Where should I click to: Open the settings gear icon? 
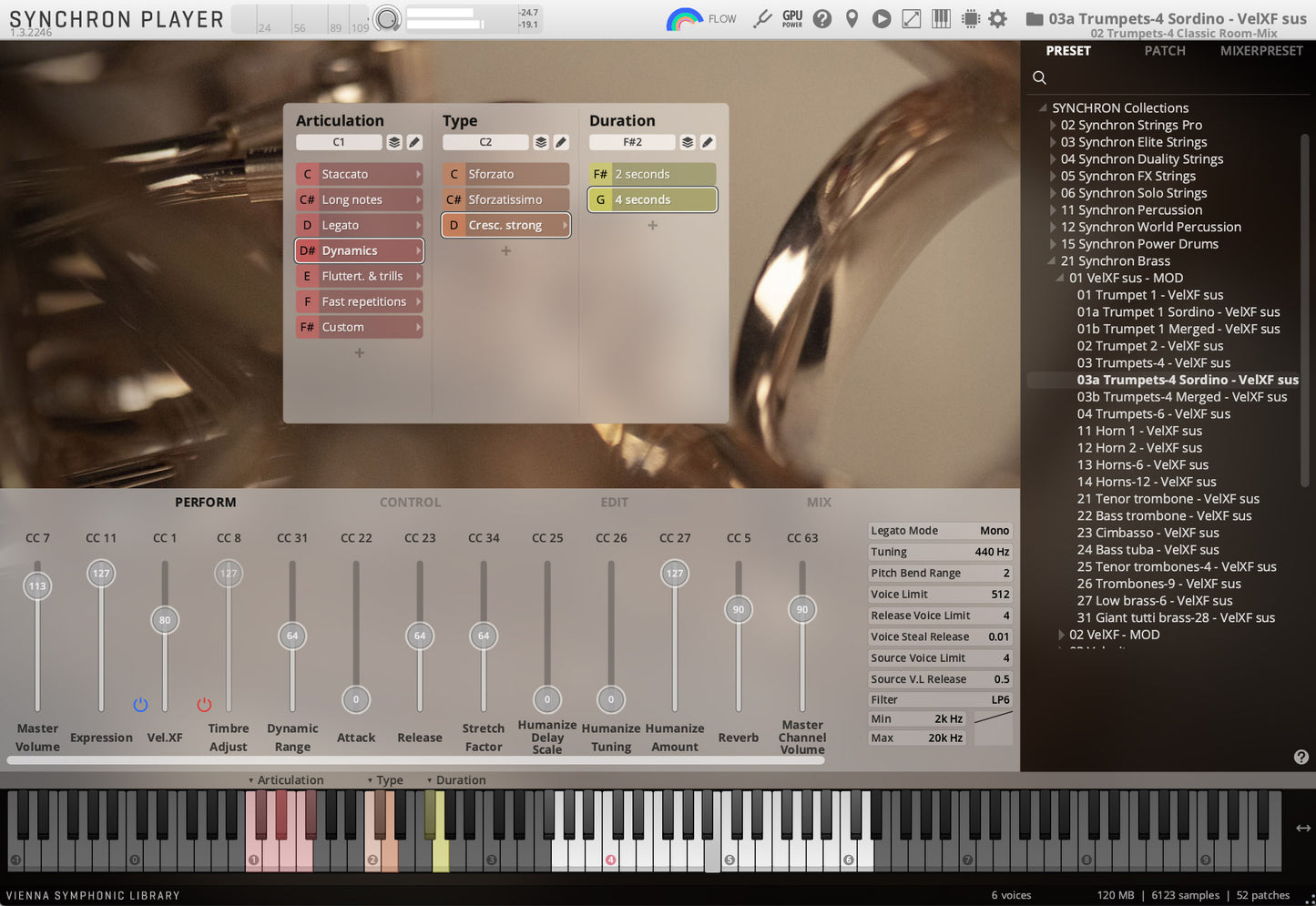997,18
